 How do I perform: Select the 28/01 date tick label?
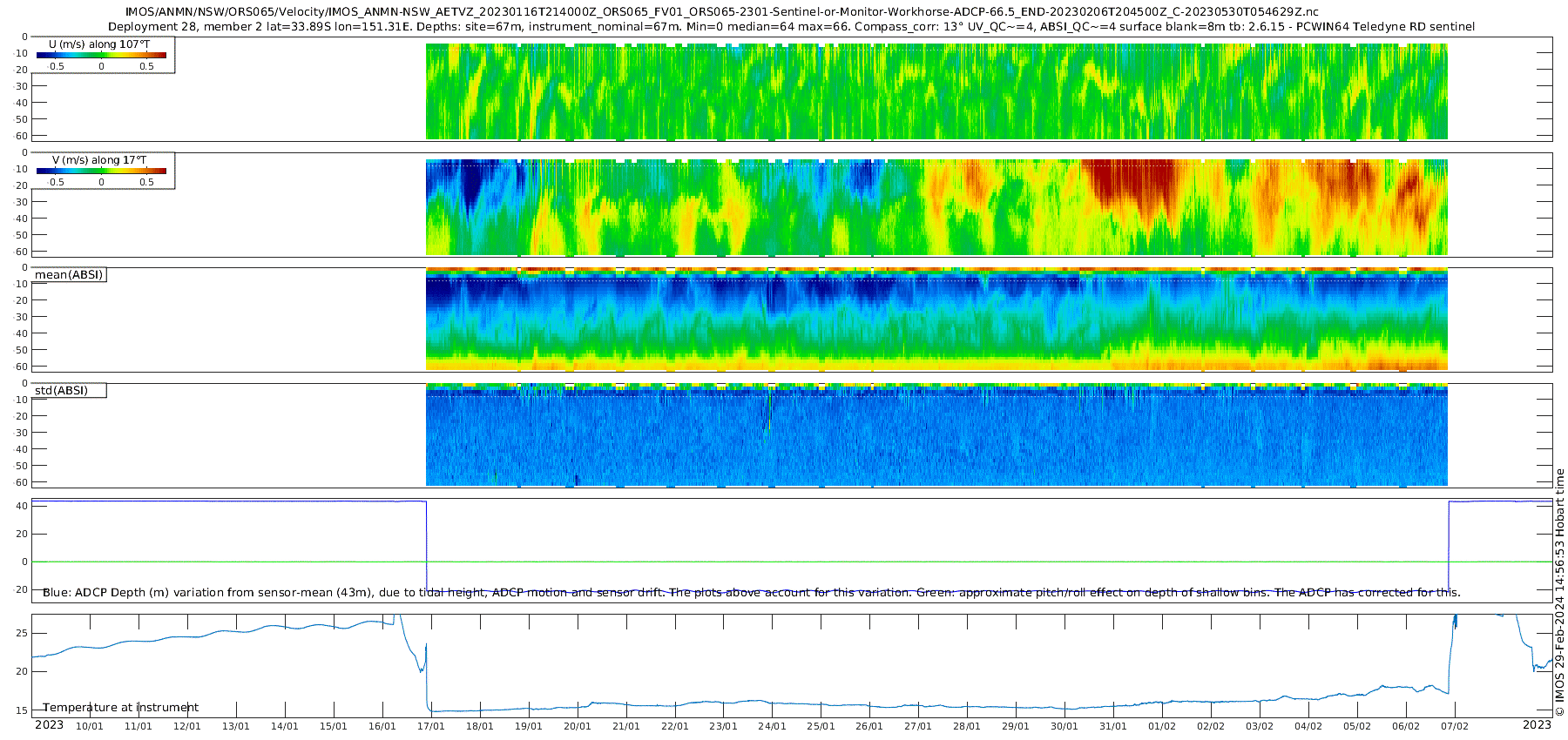[x=967, y=727]
